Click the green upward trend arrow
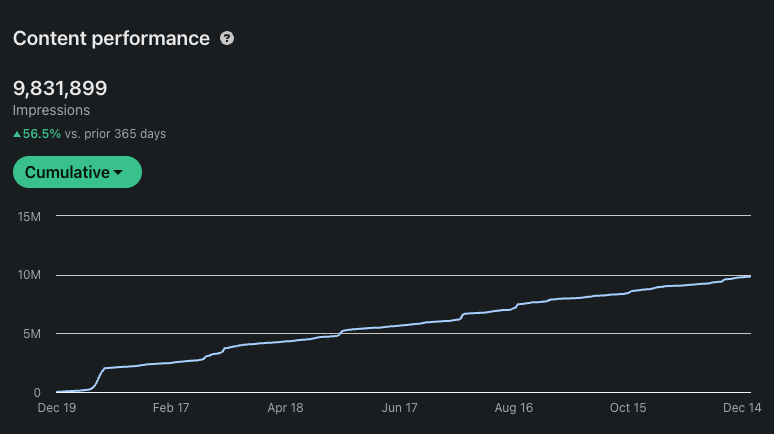774x434 pixels. (17, 133)
